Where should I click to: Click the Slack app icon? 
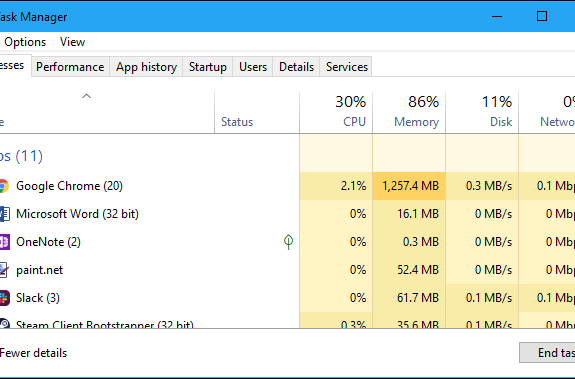pyautogui.click(x=4, y=298)
